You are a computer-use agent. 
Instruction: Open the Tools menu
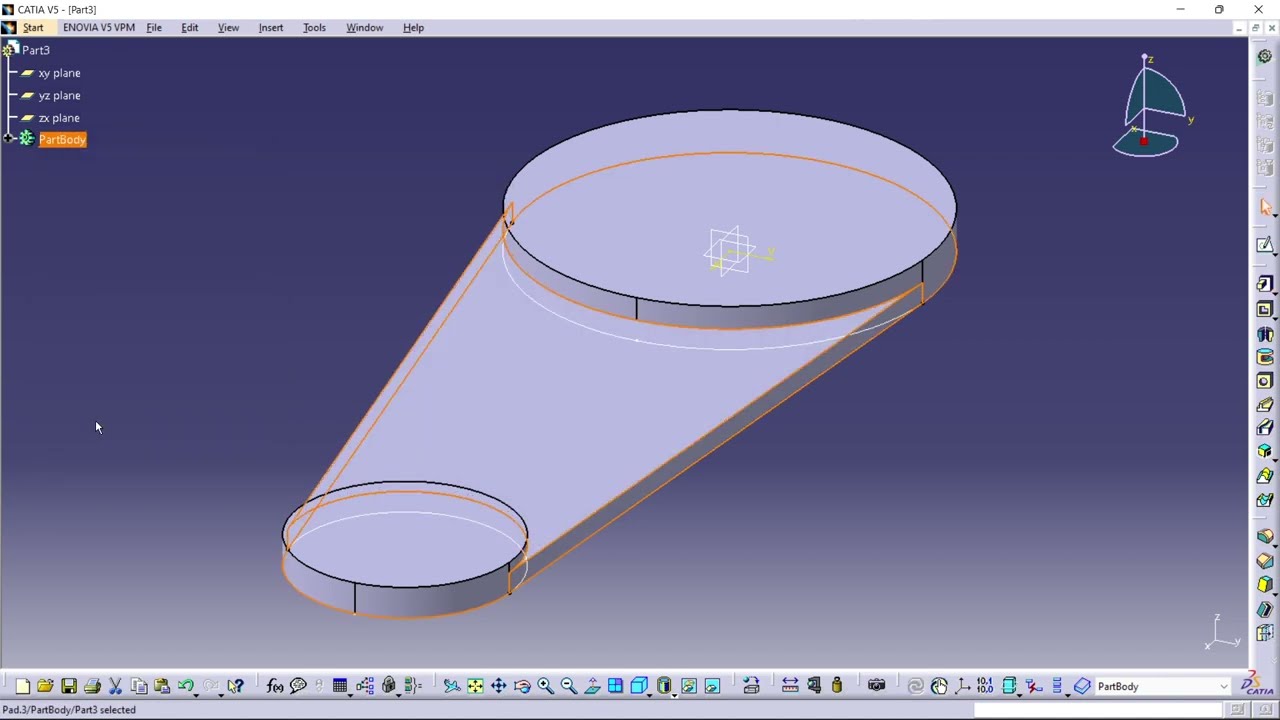click(x=314, y=28)
